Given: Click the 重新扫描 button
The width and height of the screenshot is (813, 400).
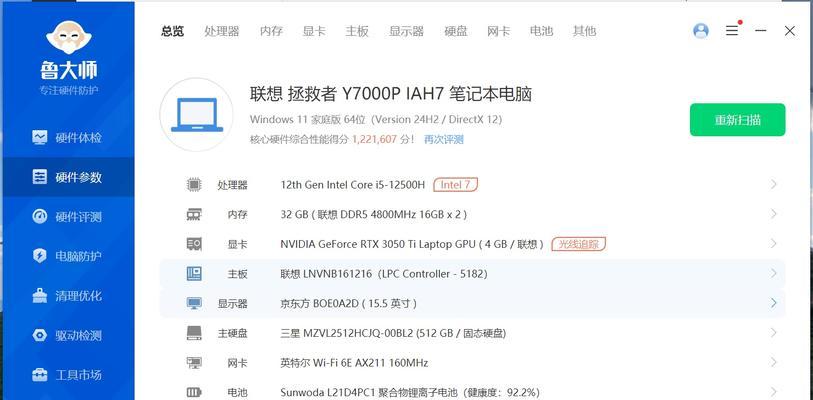Looking at the screenshot, I should pos(737,120).
